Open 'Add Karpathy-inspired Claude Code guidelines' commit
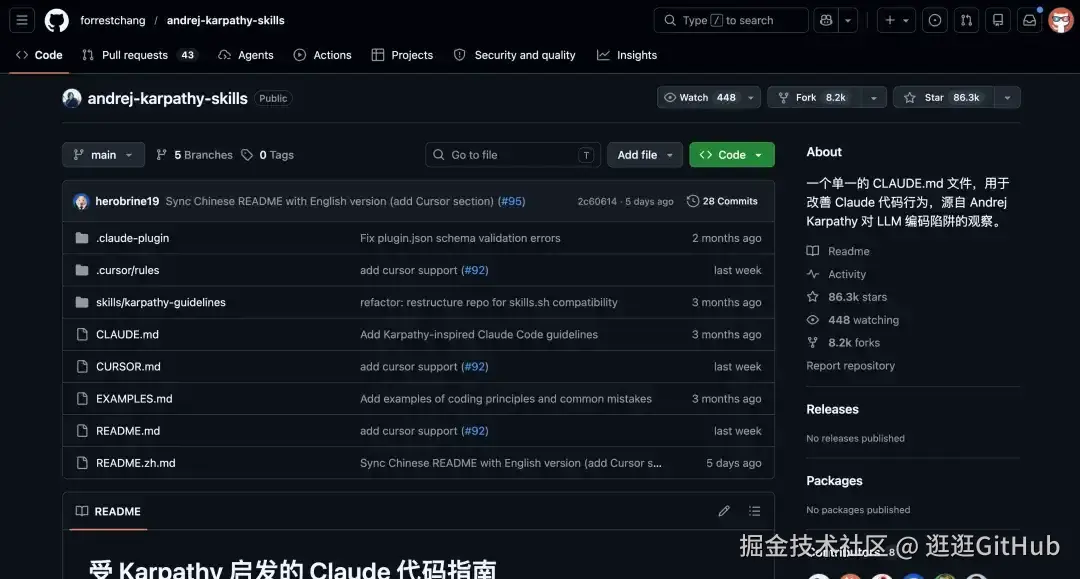 (479, 334)
